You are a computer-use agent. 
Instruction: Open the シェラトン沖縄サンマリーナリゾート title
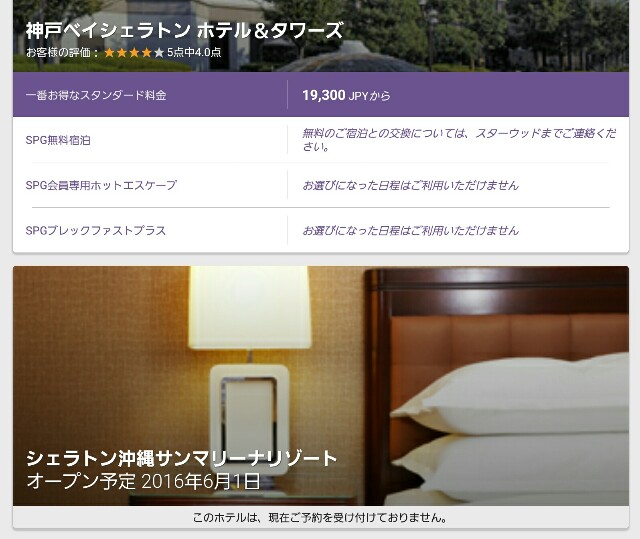point(182,458)
